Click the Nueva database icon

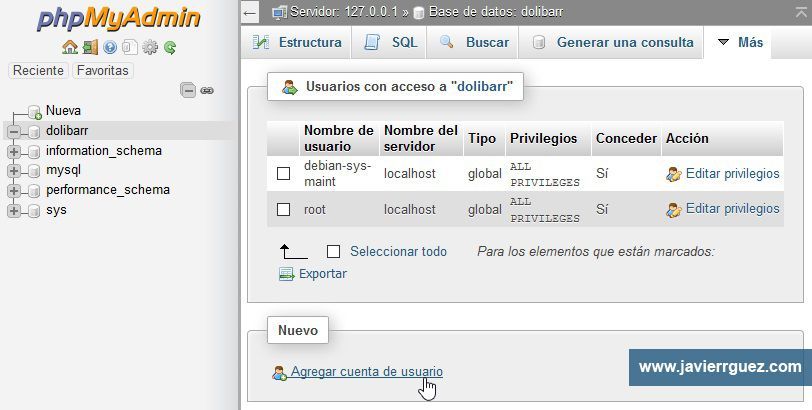pyautogui.click(x=35, y=112)
